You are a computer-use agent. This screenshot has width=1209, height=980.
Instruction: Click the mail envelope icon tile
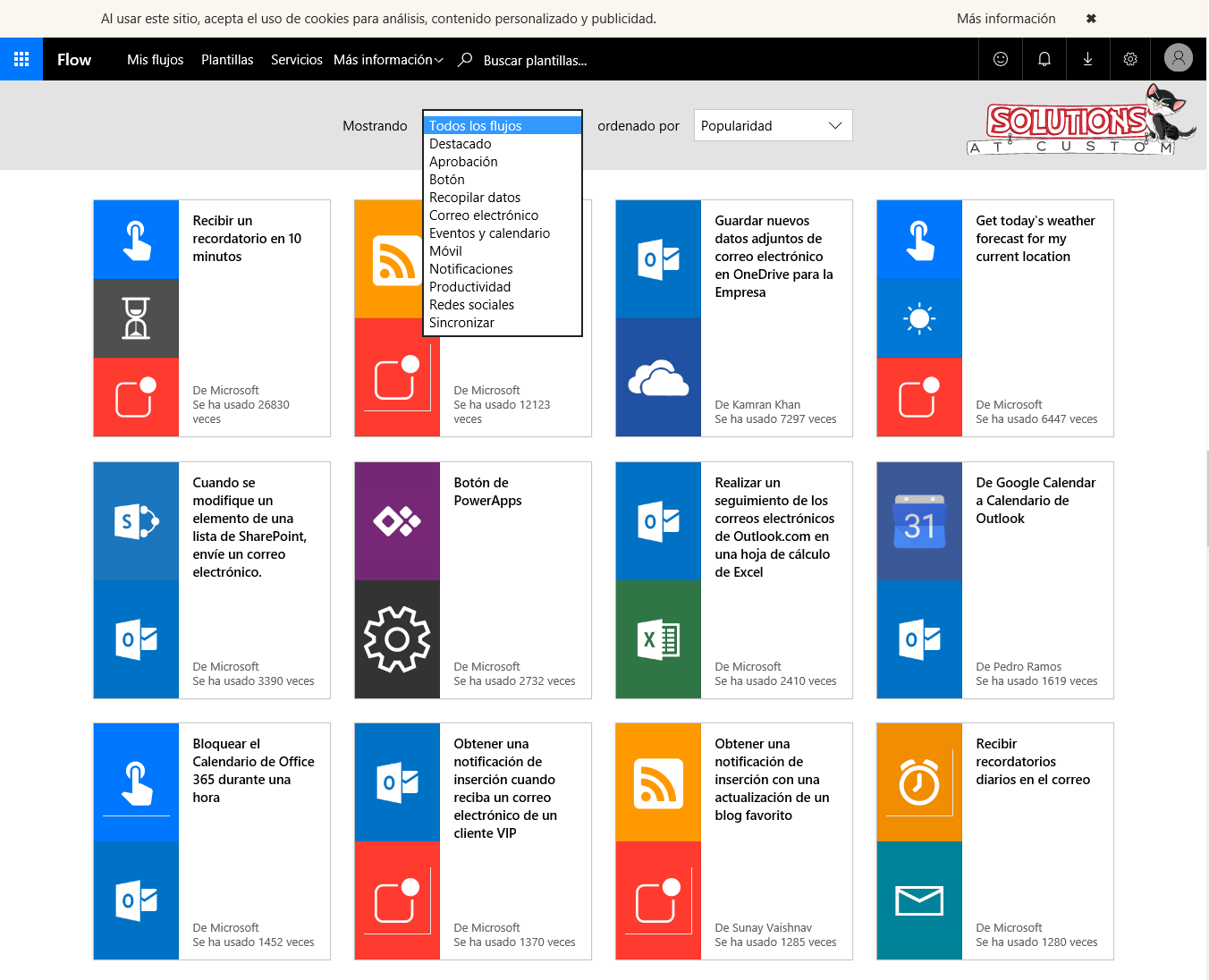click(919, 900)
